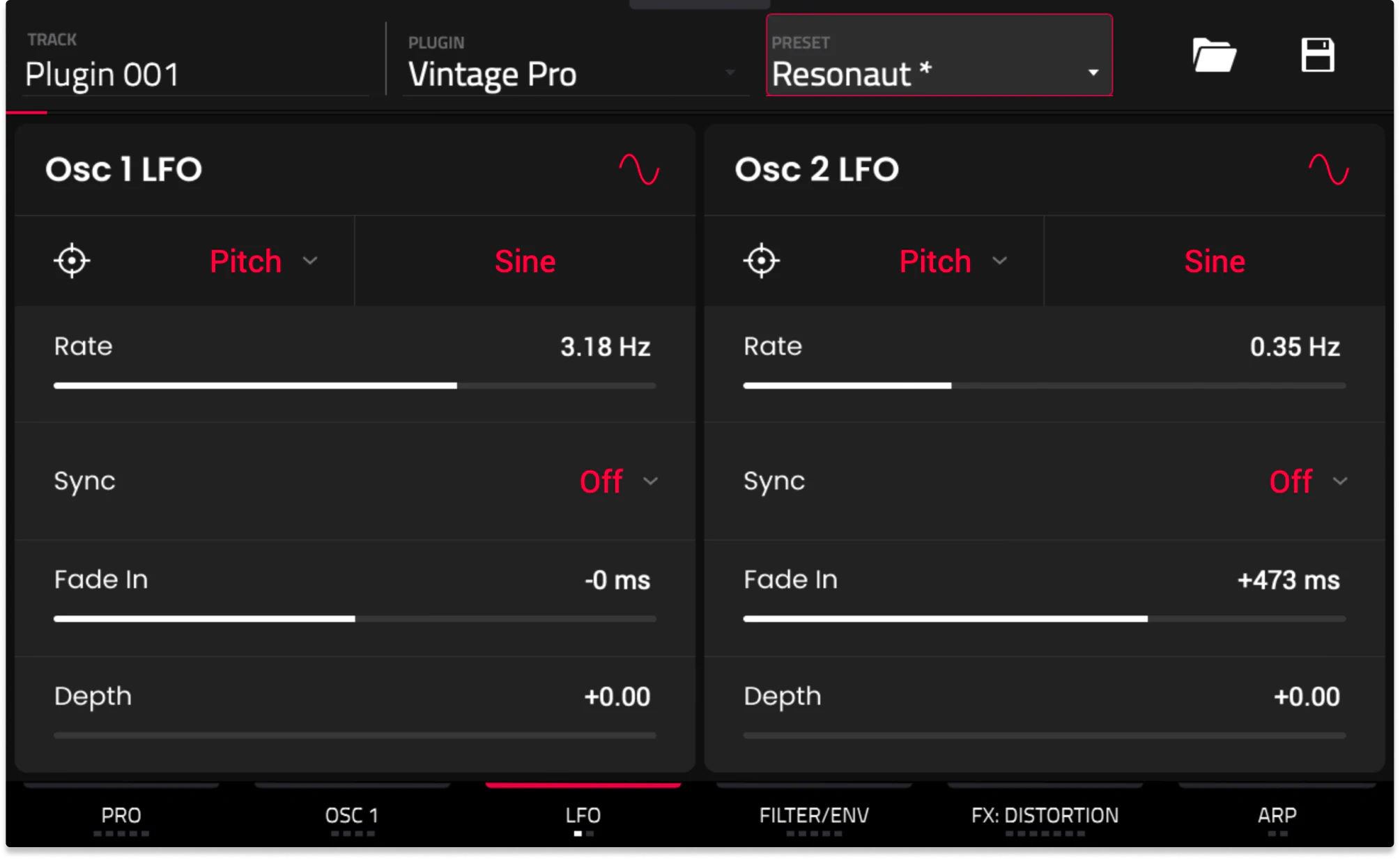Click the save preset floppy disk icon
Image resolution: width=1400 pixels, height=859 pixels.
[1317, 55]
